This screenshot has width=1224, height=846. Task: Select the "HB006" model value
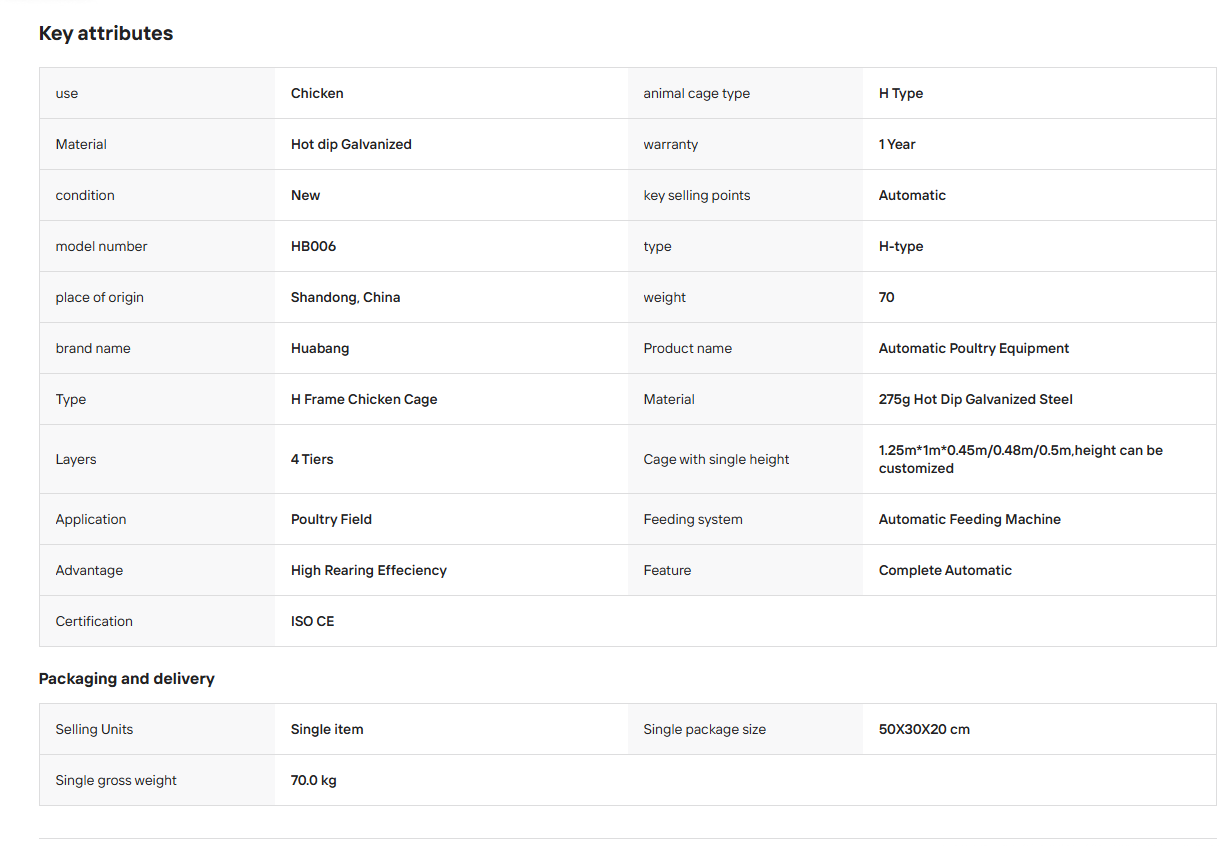[x=314, y=246]
